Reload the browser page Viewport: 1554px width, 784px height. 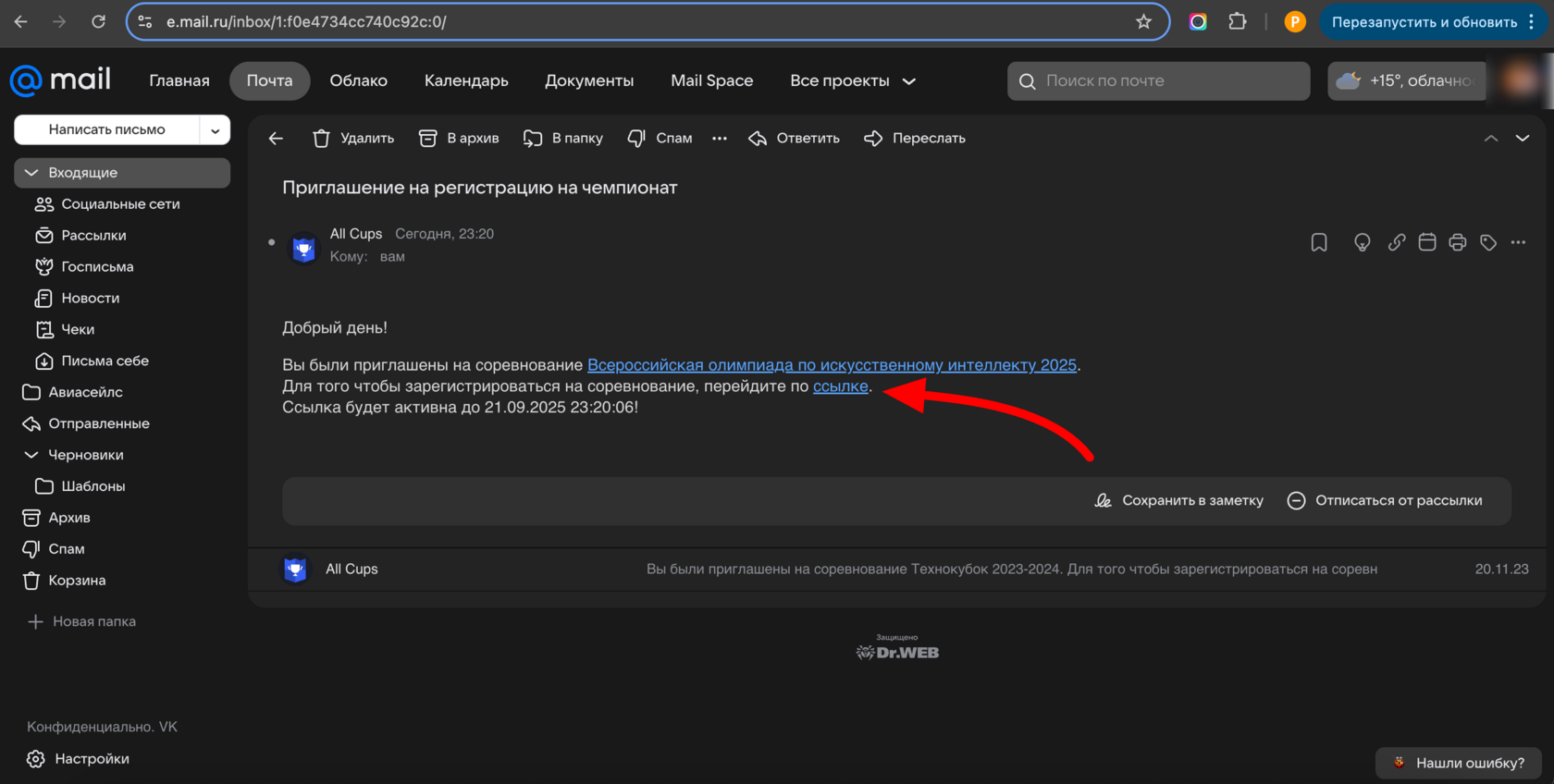tap(98, 21)
